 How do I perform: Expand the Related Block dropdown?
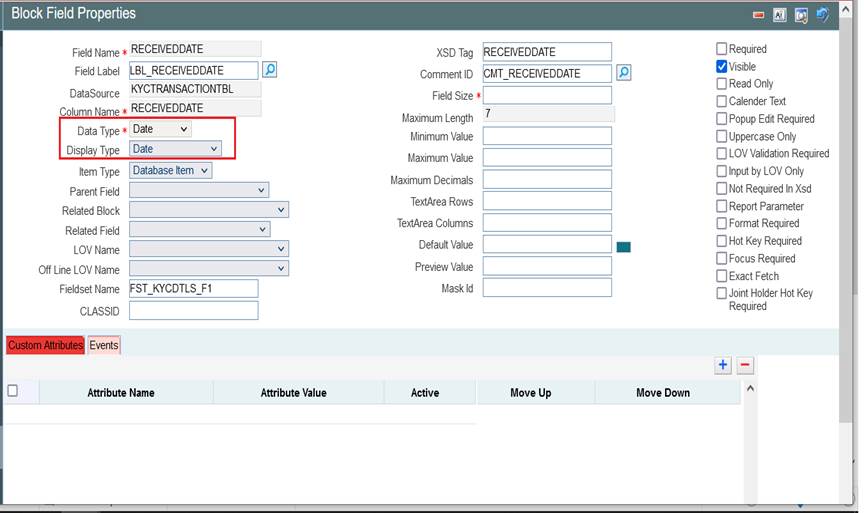(209, 210)
